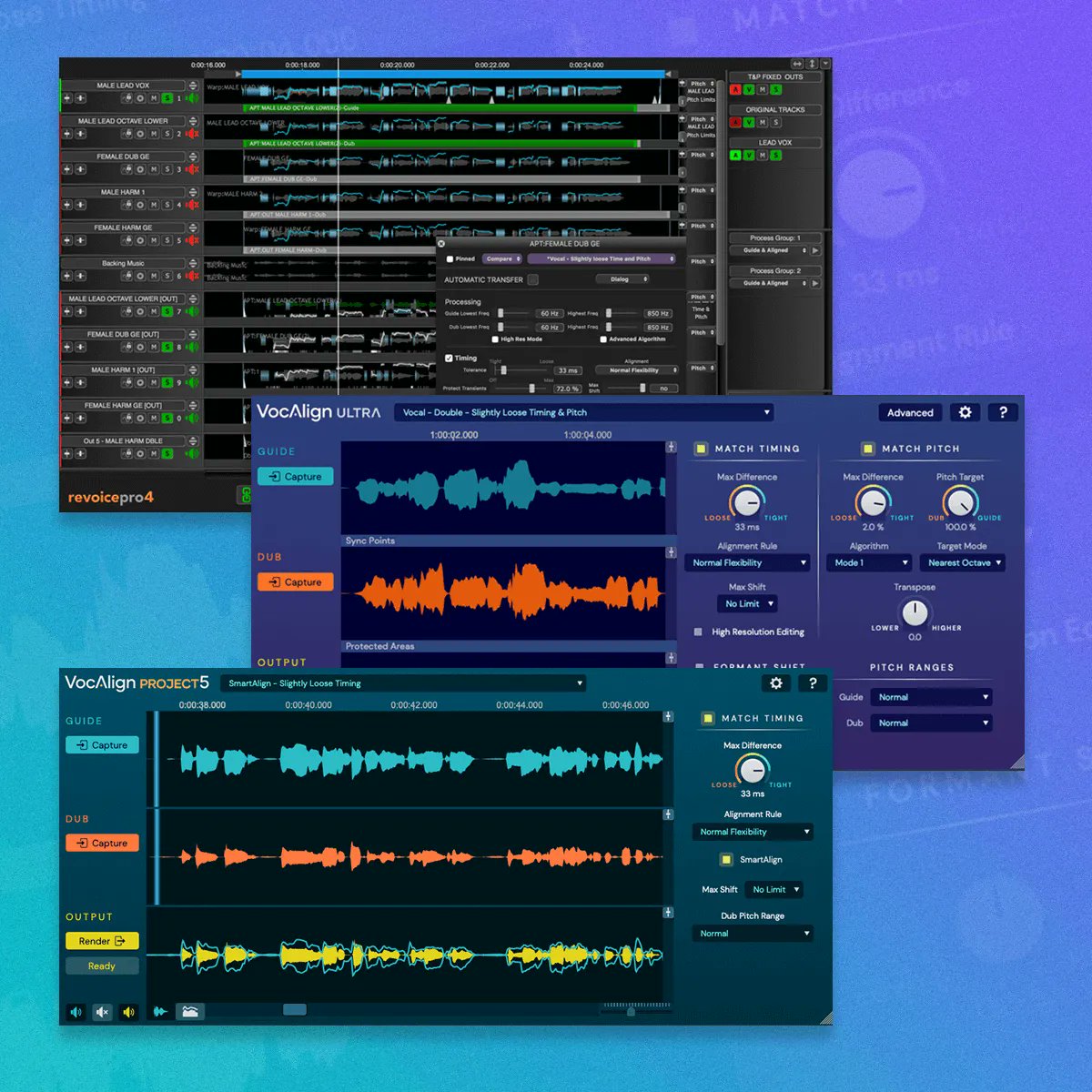Open Guide pitch range dropdown in VocAlign Ultra

click(932, 697)
